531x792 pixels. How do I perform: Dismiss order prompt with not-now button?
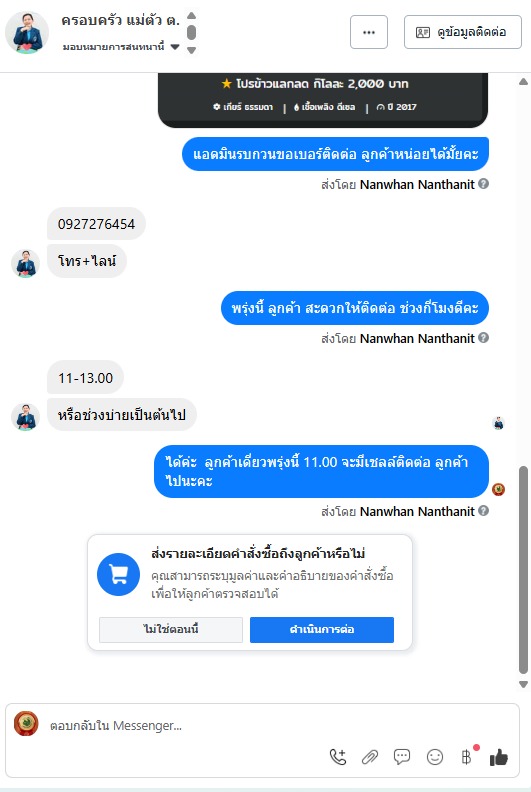coord(171,629)
